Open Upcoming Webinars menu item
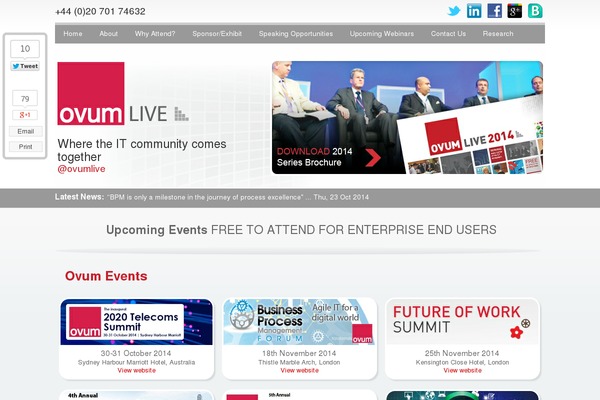600x400 pixels. click(x=382, y=34)
